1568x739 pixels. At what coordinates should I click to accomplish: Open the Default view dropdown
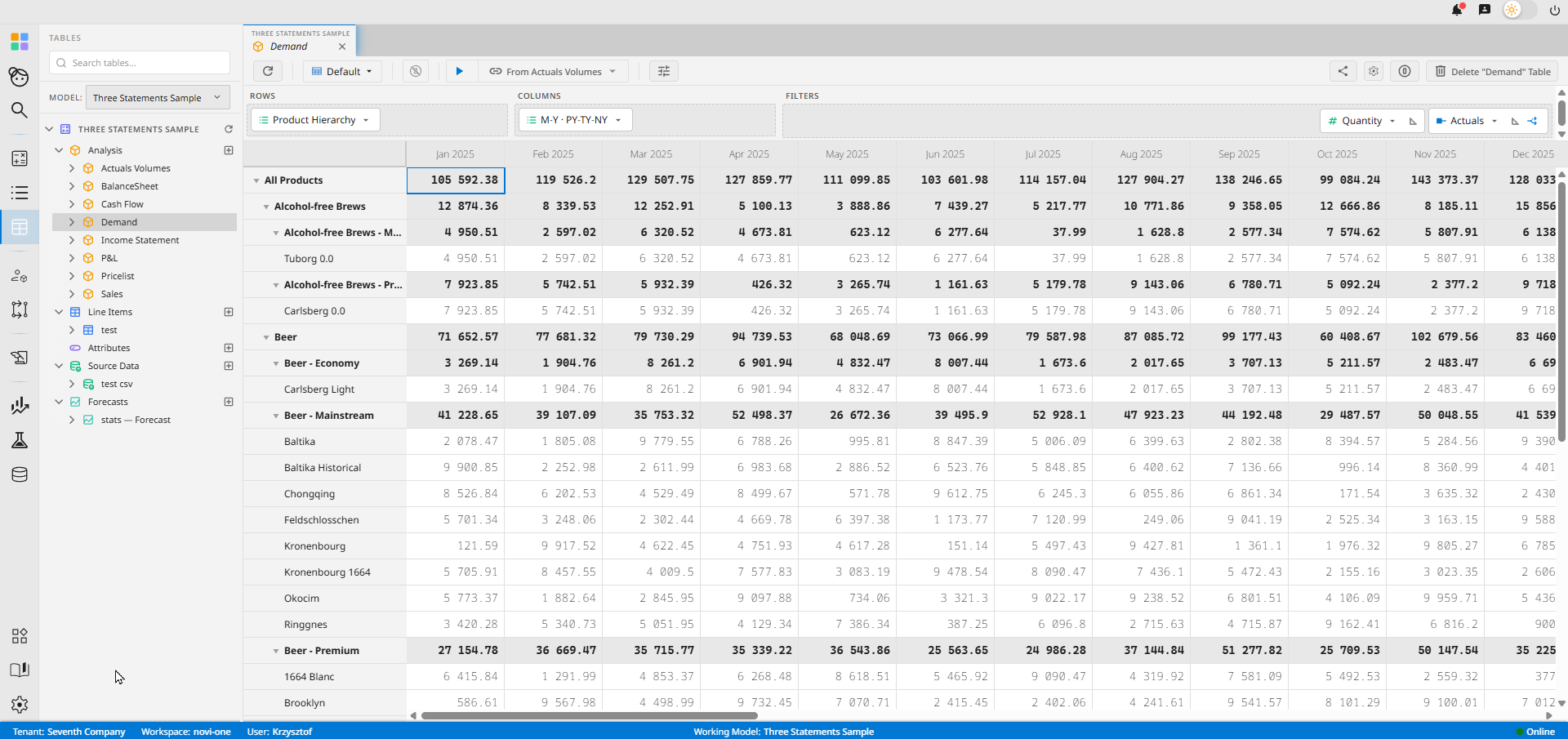tap(341, 71)
